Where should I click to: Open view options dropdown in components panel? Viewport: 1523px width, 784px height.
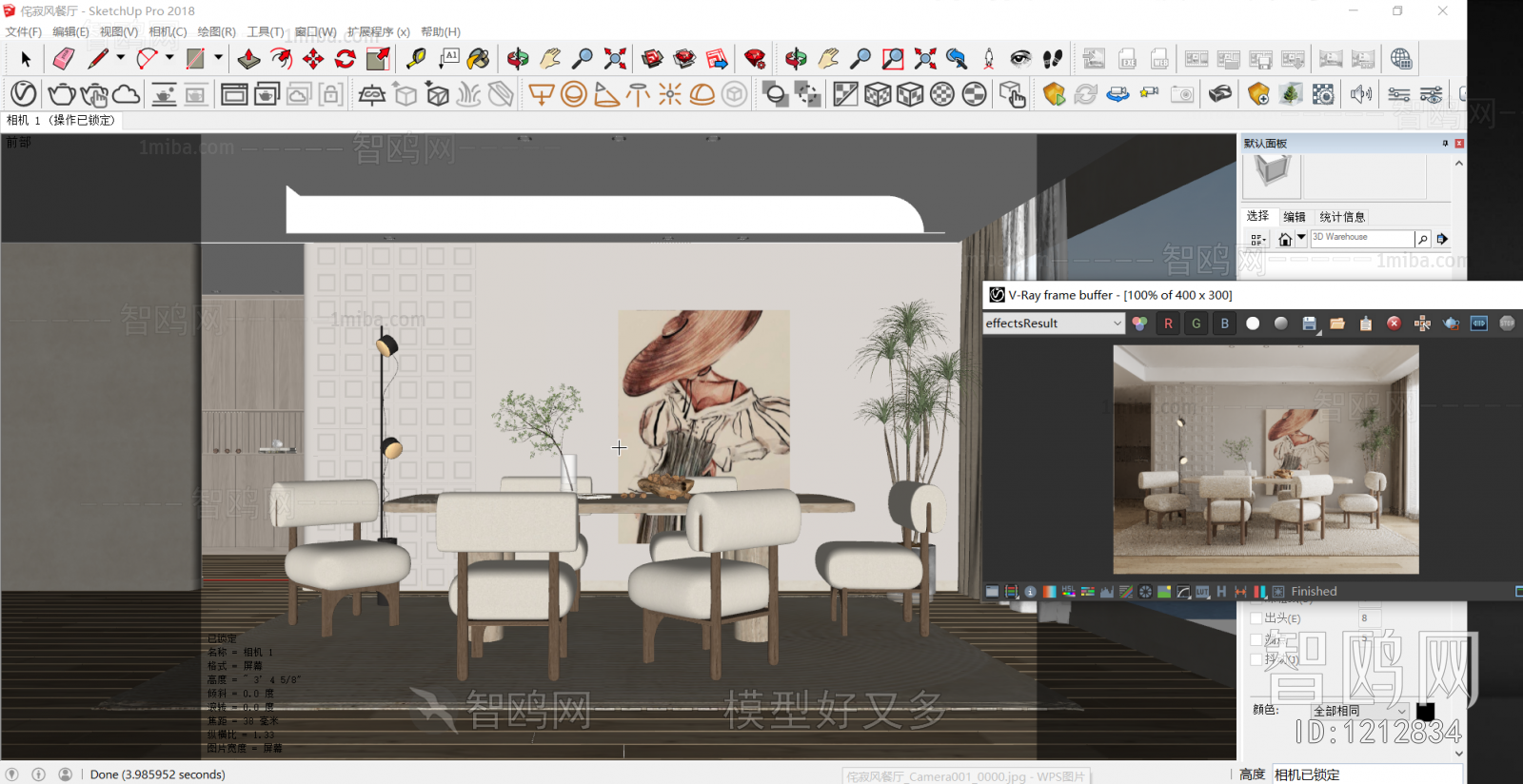pyautogui.click(x=1258, y=239)
